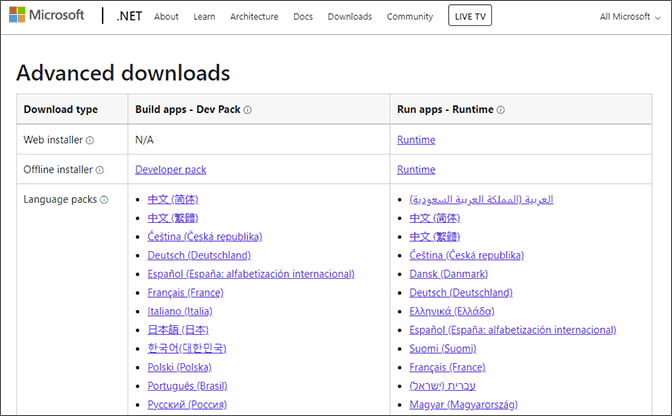Click info icon next to Language packs
This screenshot has height=416, width=672.
[104, 200]
